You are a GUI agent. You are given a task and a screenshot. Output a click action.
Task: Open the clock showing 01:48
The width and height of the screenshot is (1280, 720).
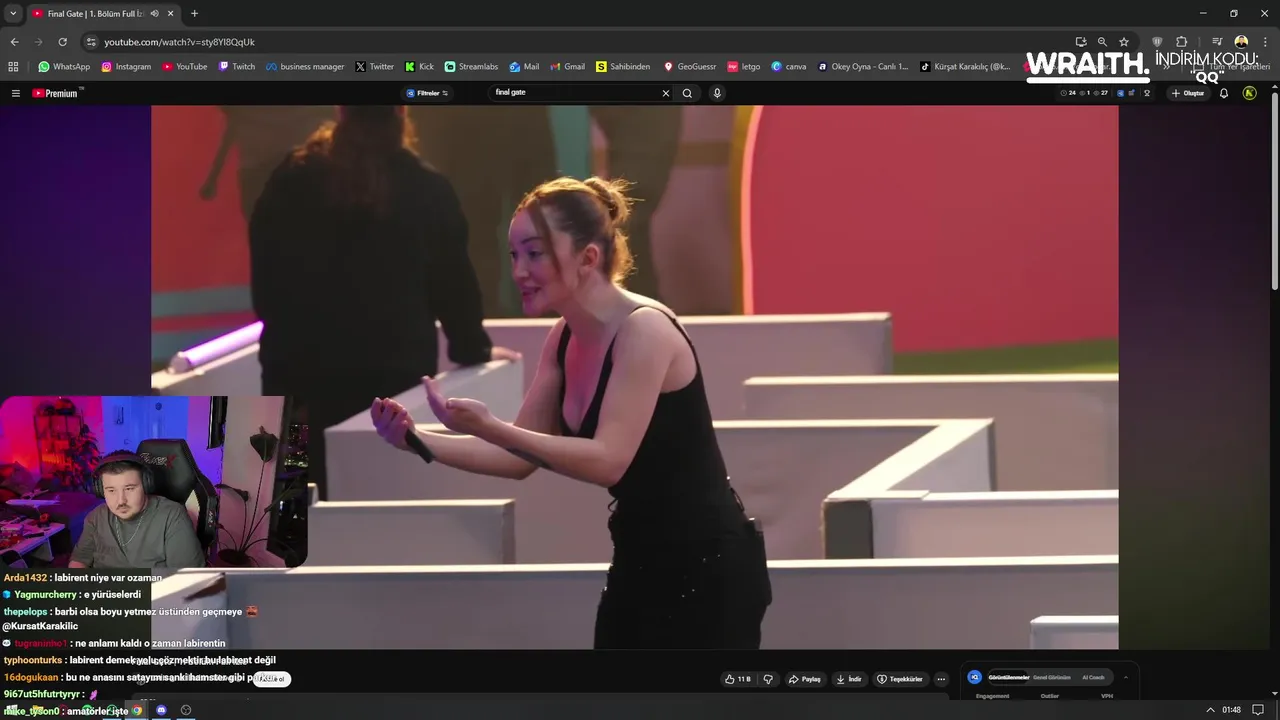click(1231, 710)
